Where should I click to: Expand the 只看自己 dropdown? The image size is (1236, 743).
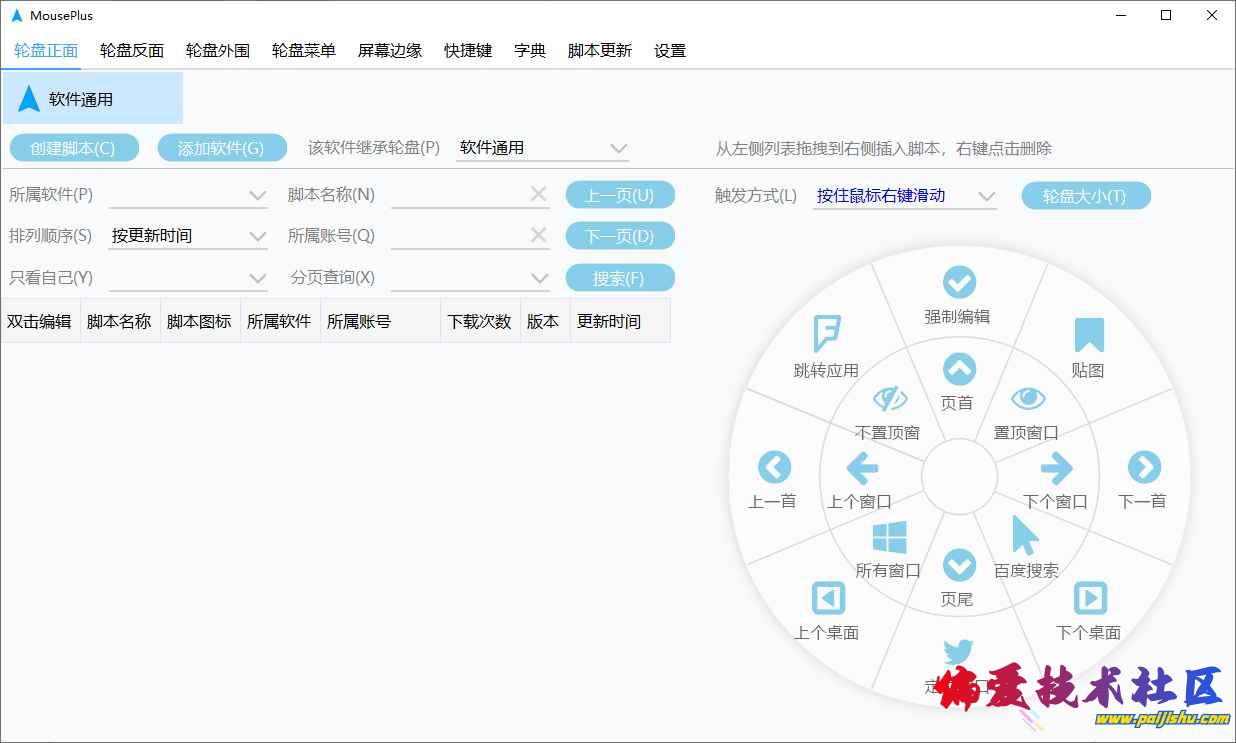pyautogui.click(x=188, y=278)
